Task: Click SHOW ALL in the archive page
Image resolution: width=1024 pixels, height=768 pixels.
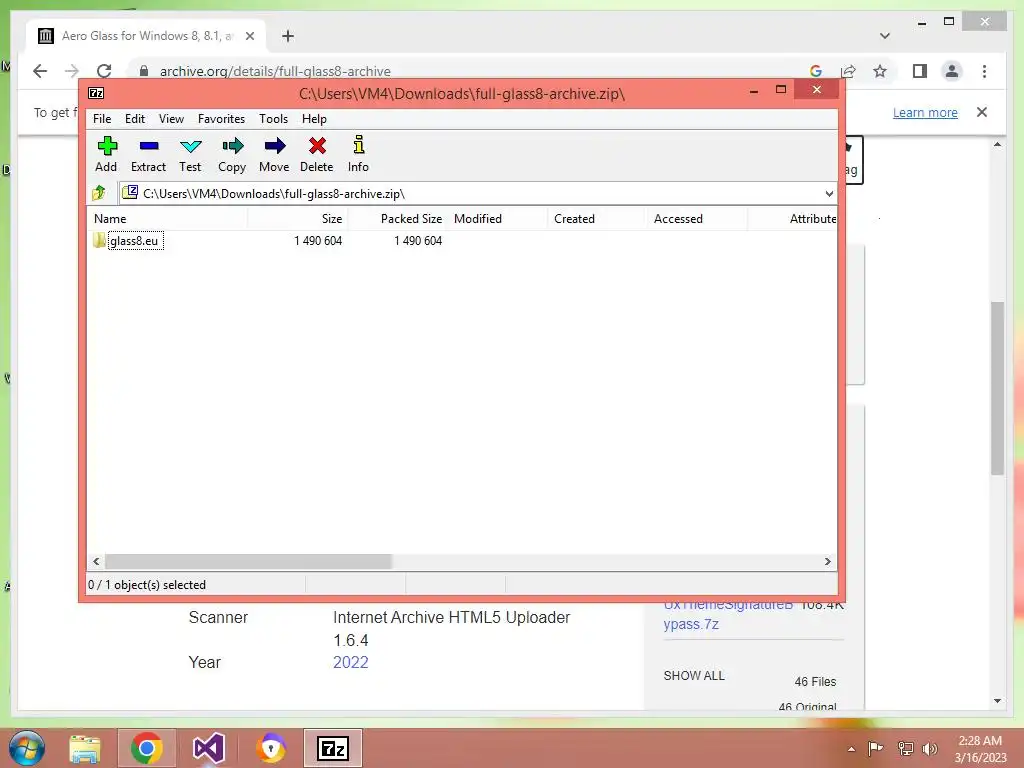Action: pyautogui.click(x=694, y=676)
